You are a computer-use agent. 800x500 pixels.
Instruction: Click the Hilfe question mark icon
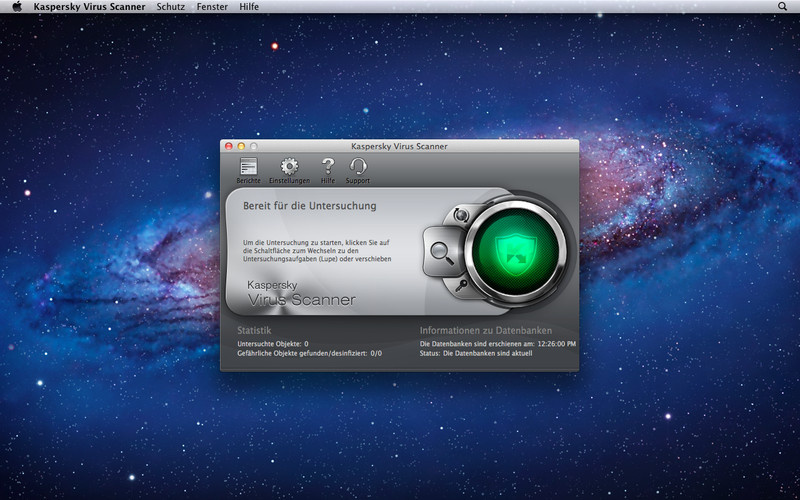[327, 168]
